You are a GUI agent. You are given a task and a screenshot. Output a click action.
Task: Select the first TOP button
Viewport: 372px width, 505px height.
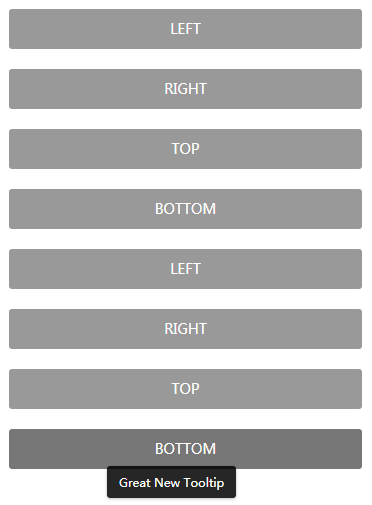click(x=185, y=149)
